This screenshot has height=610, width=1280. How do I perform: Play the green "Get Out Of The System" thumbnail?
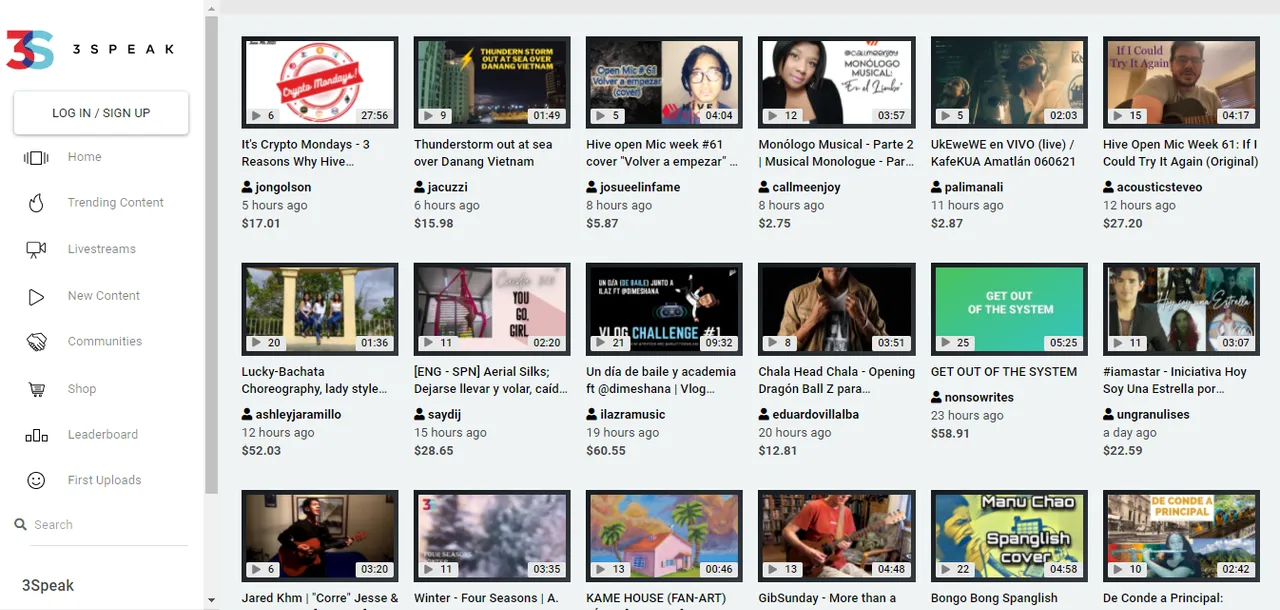tap(1009, 309)
